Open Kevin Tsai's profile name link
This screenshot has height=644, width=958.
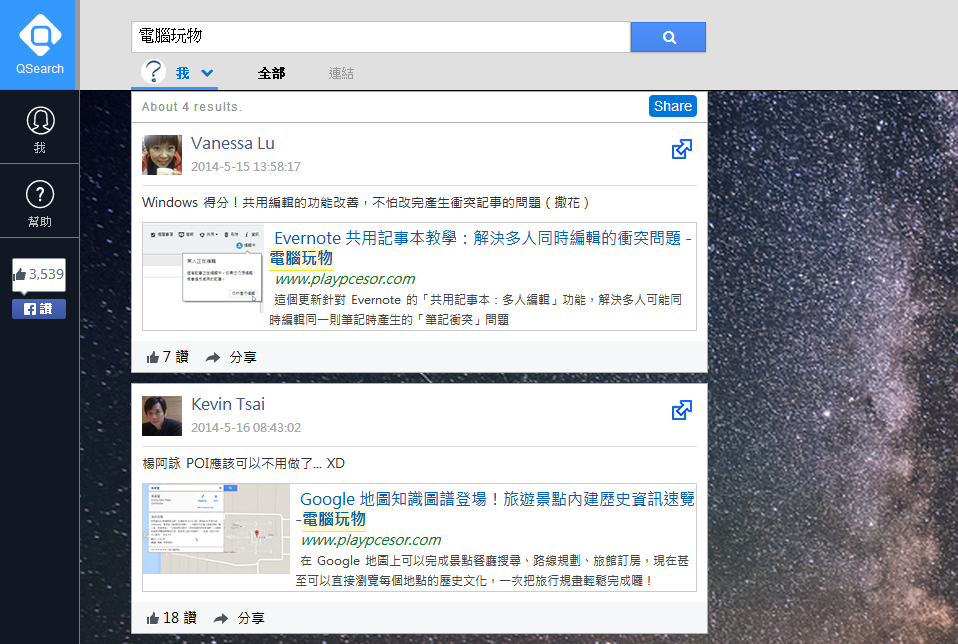click(228, 404)
